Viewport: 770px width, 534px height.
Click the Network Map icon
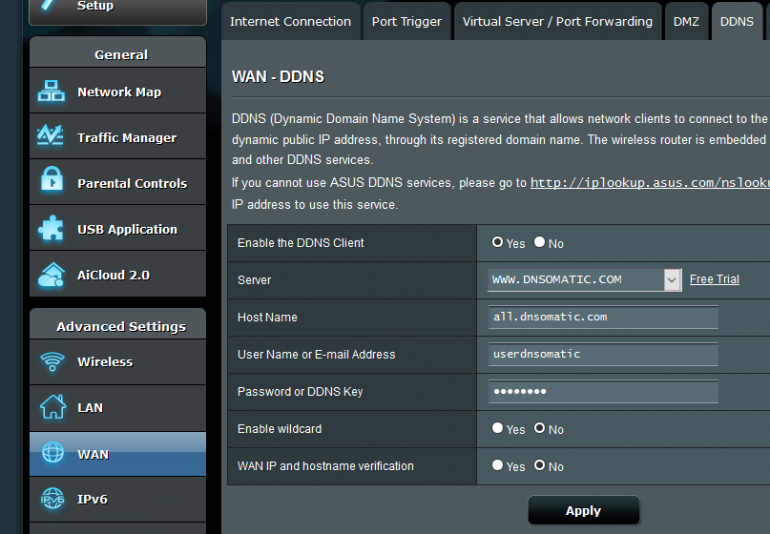point(51,91)
